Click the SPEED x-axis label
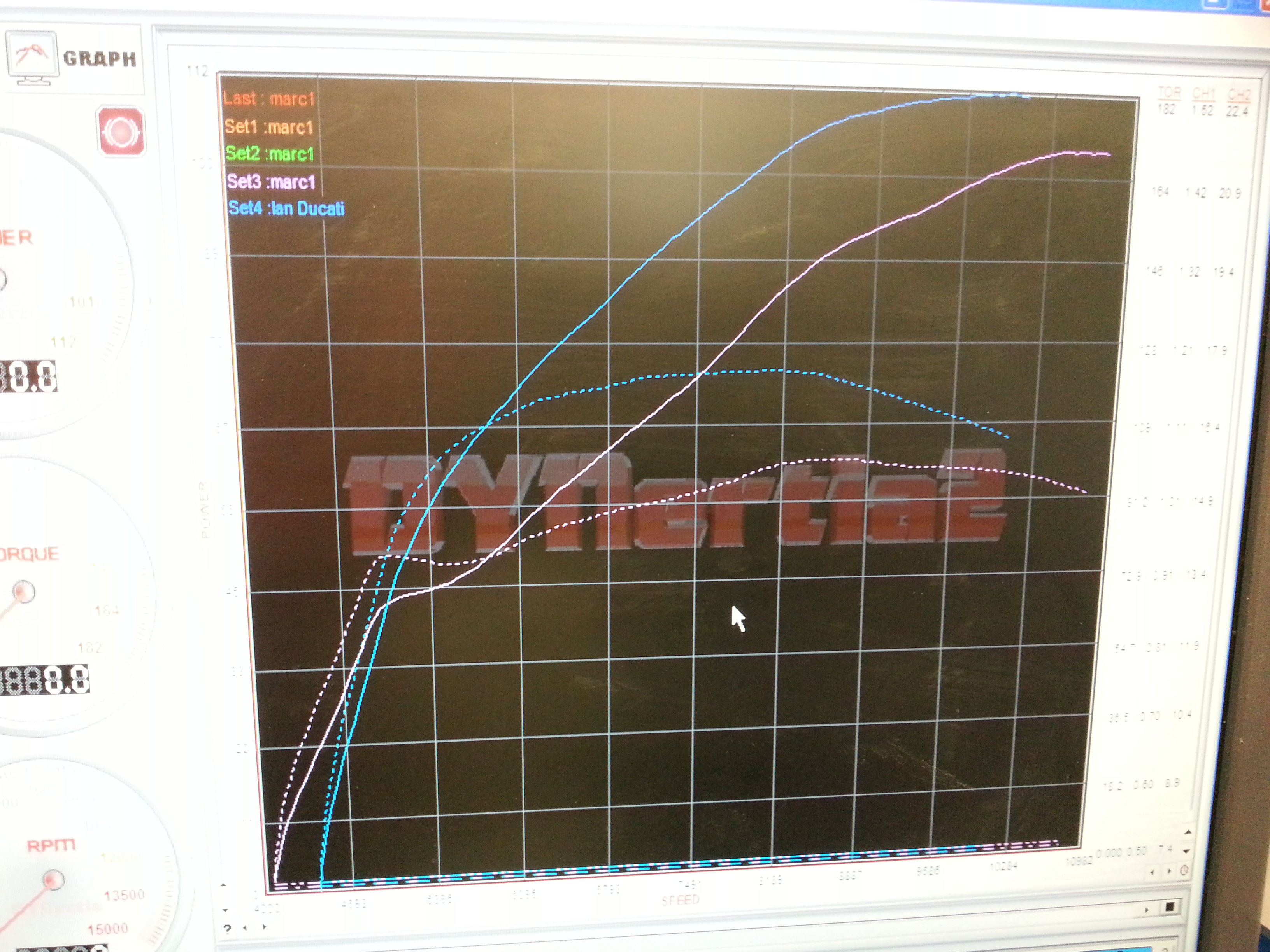The width and height of the screenshot is (1270, 952). [681, 900]
